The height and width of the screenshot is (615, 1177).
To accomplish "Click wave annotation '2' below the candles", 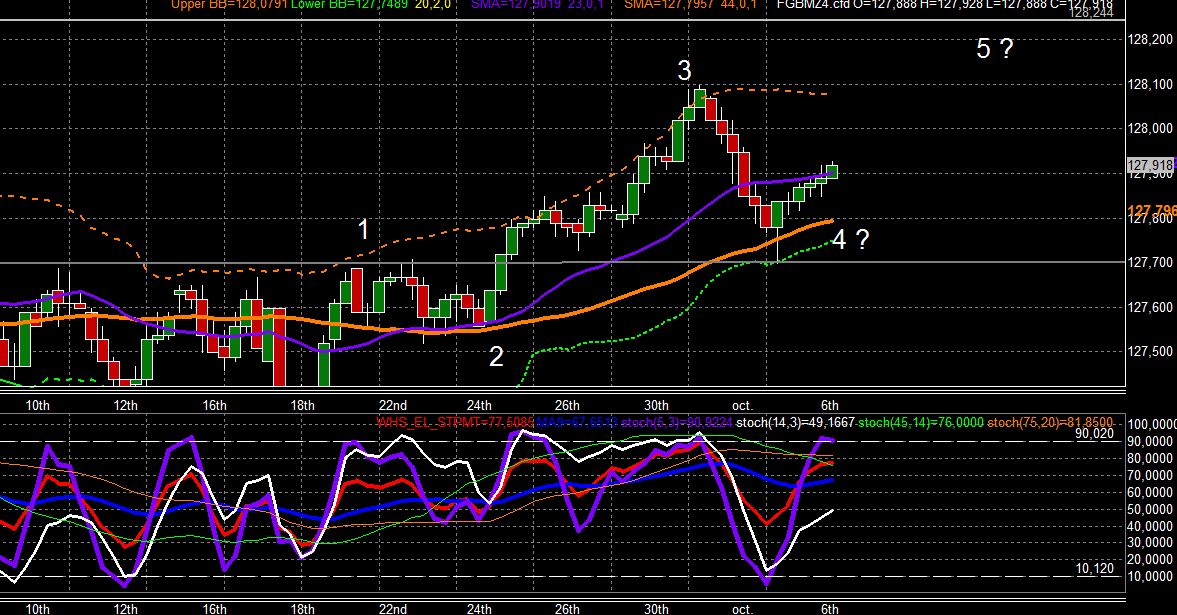I will (496, 357).
